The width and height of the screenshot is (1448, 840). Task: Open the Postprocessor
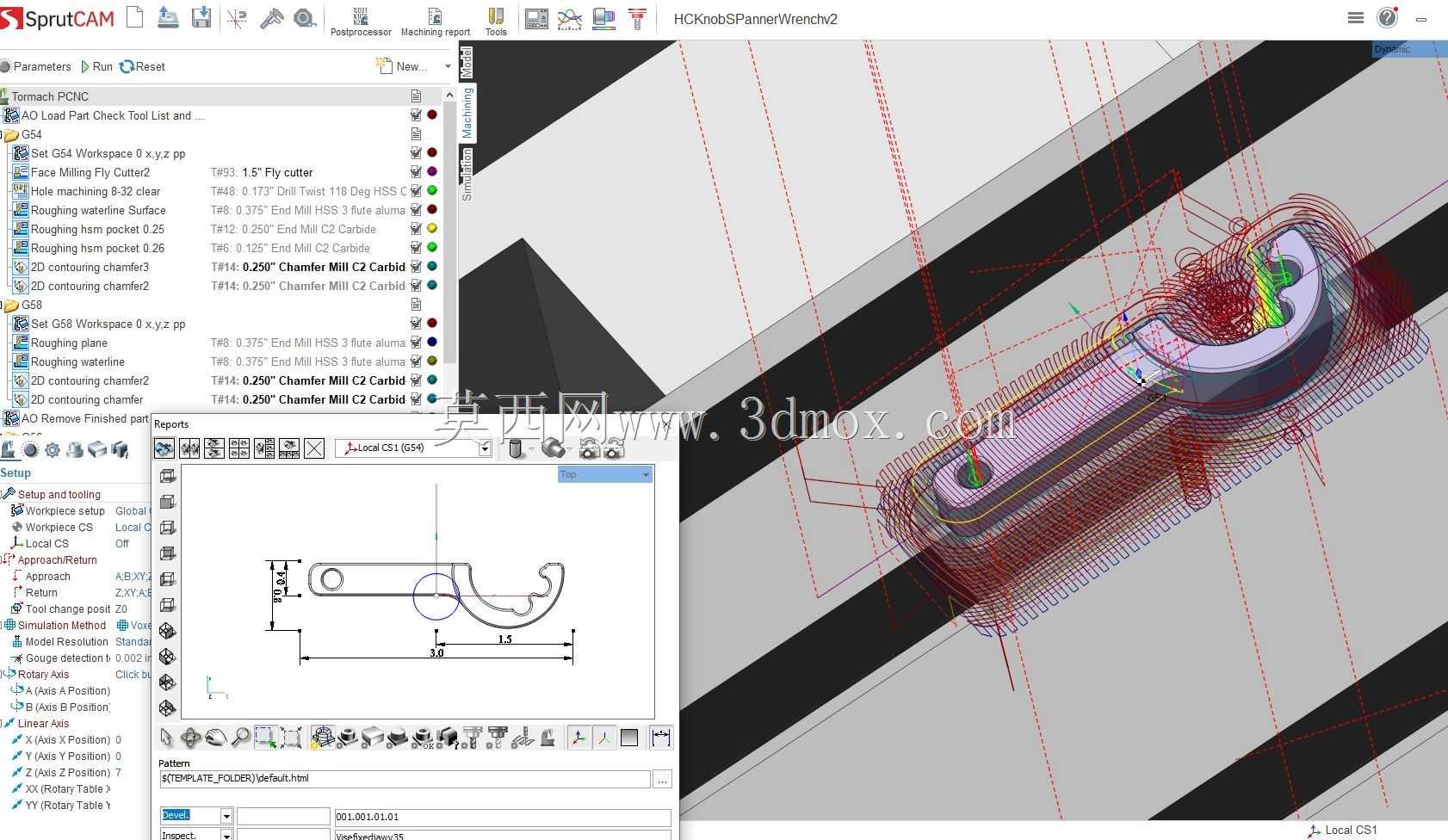pyautogui.click(x=361, y=22)
